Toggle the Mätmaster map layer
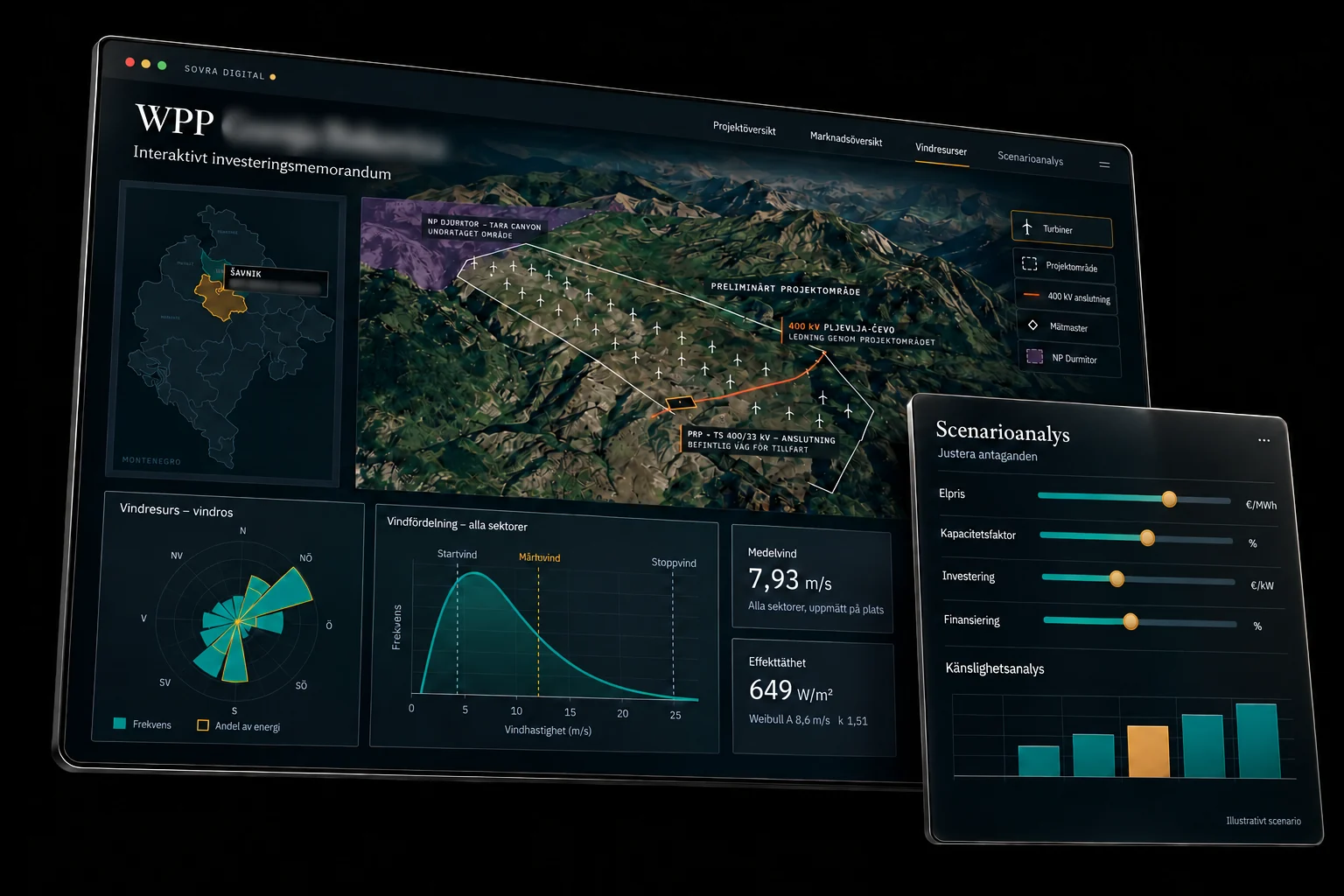This screenshot has width=1344, height=896. pos(1067,327)
